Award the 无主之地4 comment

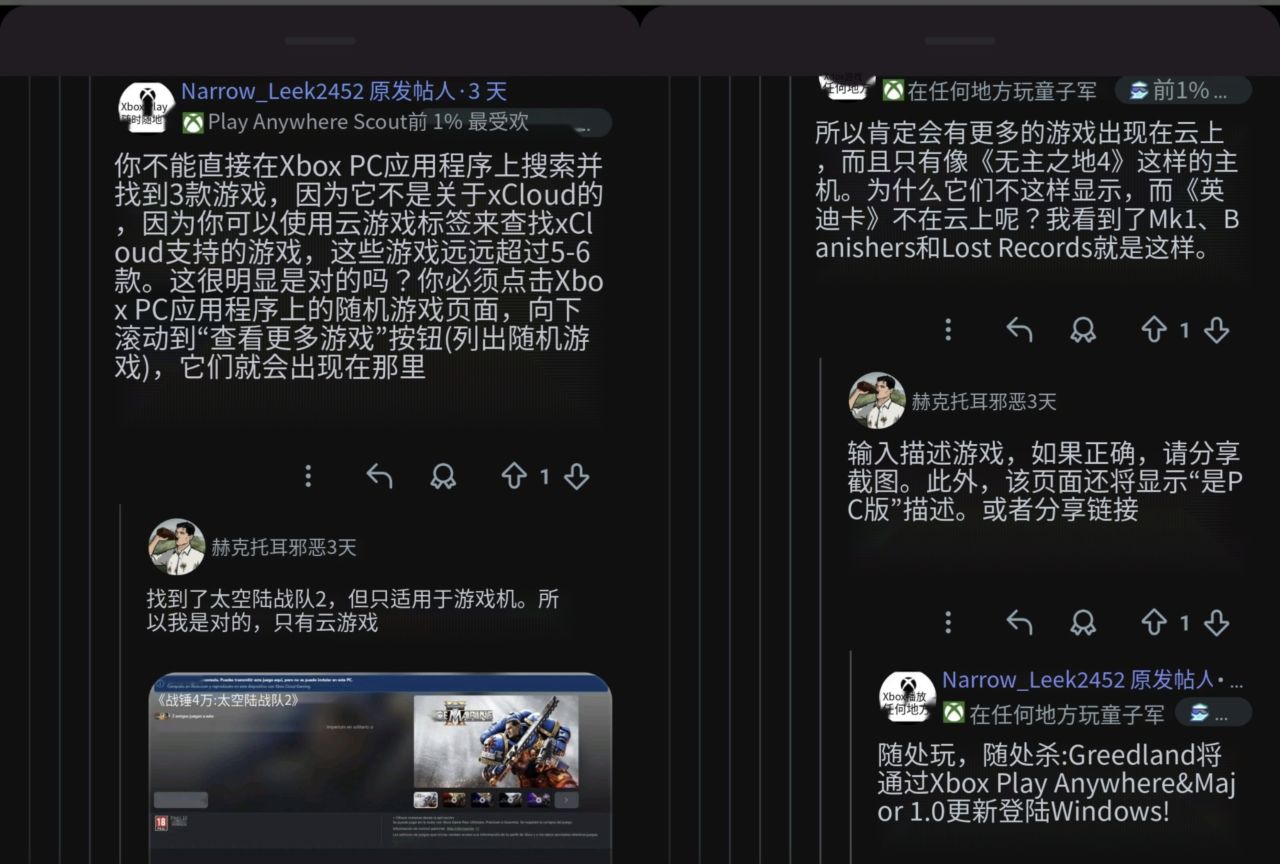pyautogui.click(x=1083, y=329)
